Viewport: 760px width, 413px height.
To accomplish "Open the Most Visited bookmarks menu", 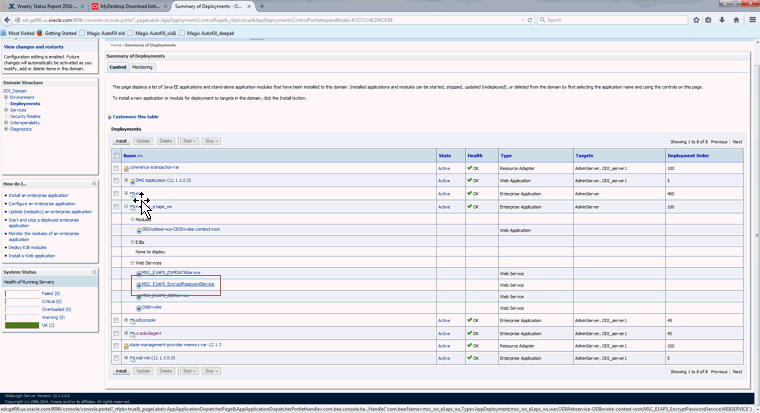I will click(x=17, y=33).
